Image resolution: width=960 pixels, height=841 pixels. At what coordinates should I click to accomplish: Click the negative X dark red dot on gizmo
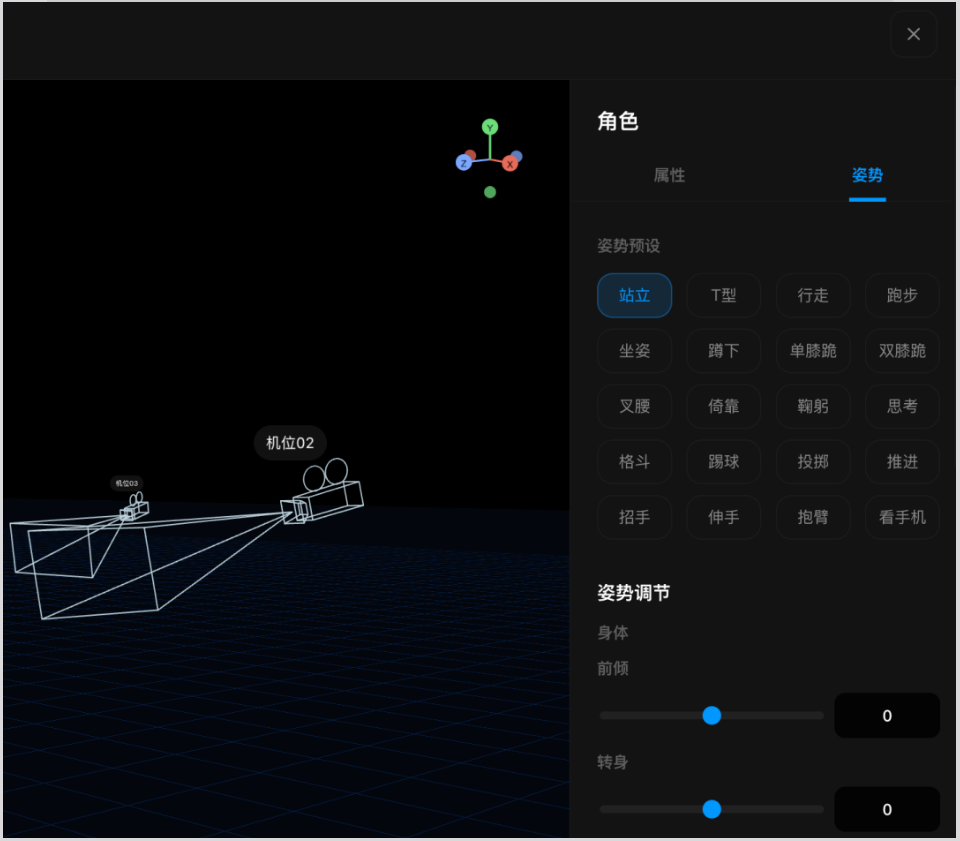pos(470,155)
